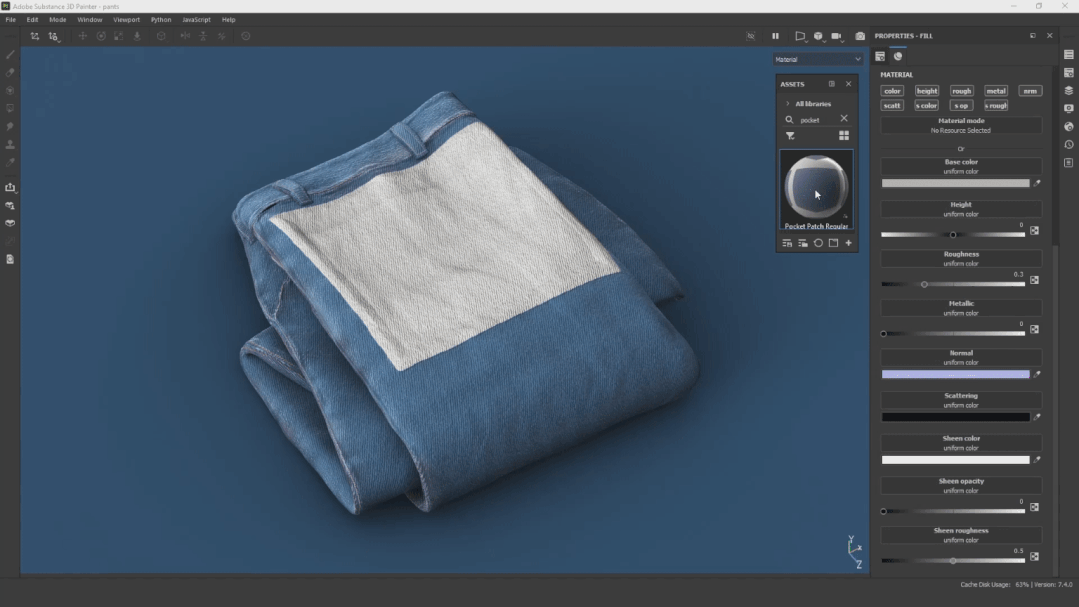The height and width of the screenshot is (607, 1079).
Task: Click the move translate toolbar icon
Action: click(x=83, y=36)
